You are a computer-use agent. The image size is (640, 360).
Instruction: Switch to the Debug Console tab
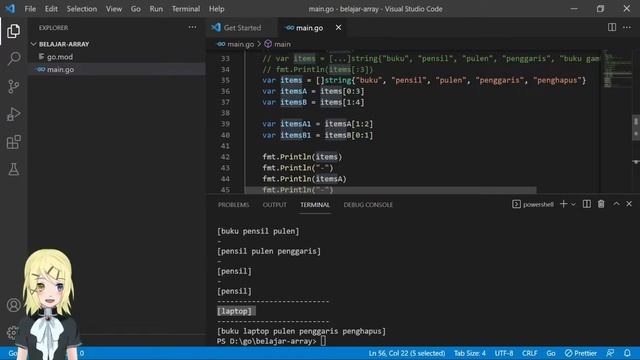[x=368, y=204]
